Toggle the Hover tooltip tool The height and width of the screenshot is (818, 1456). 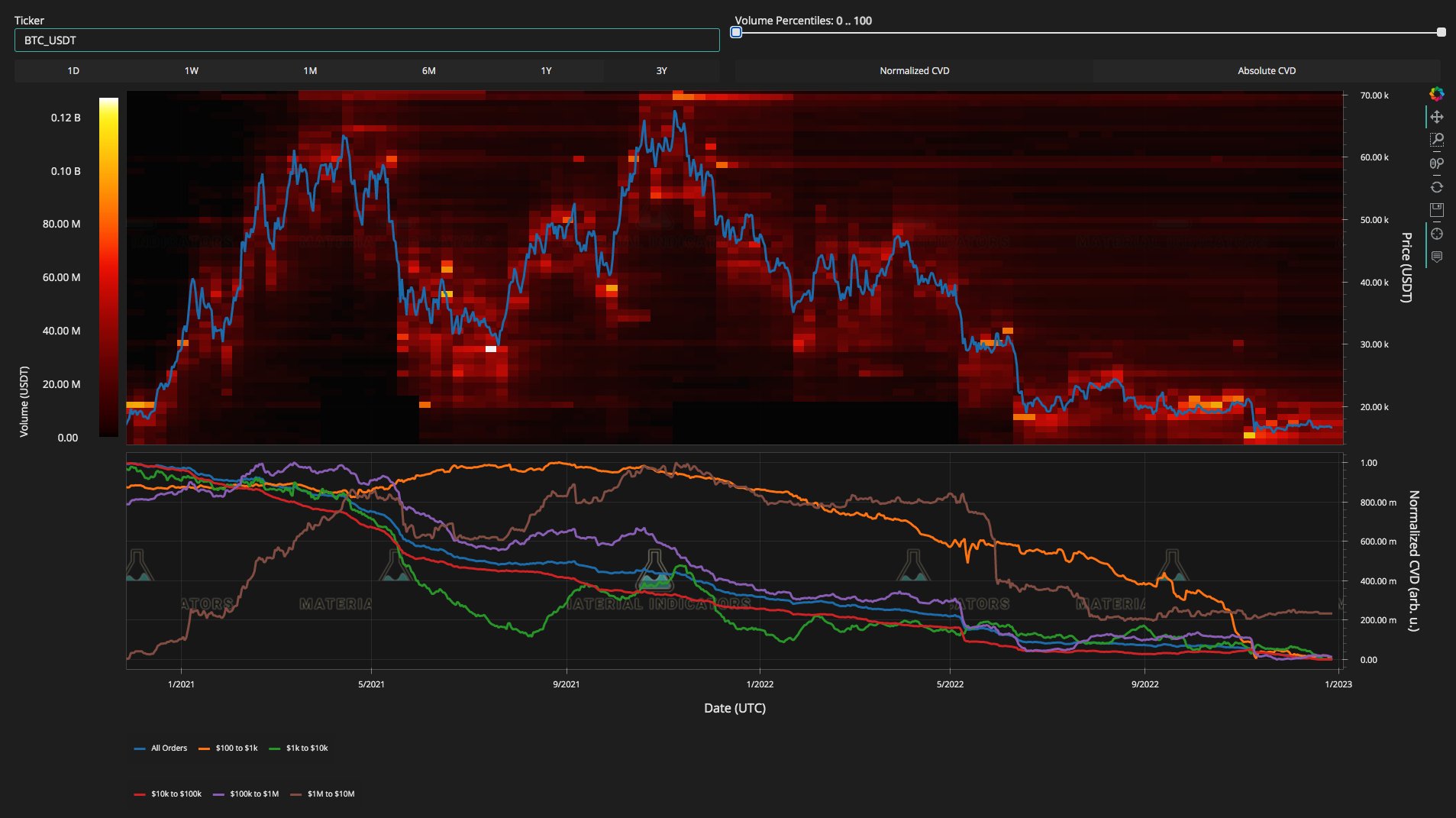(1437, 257)
